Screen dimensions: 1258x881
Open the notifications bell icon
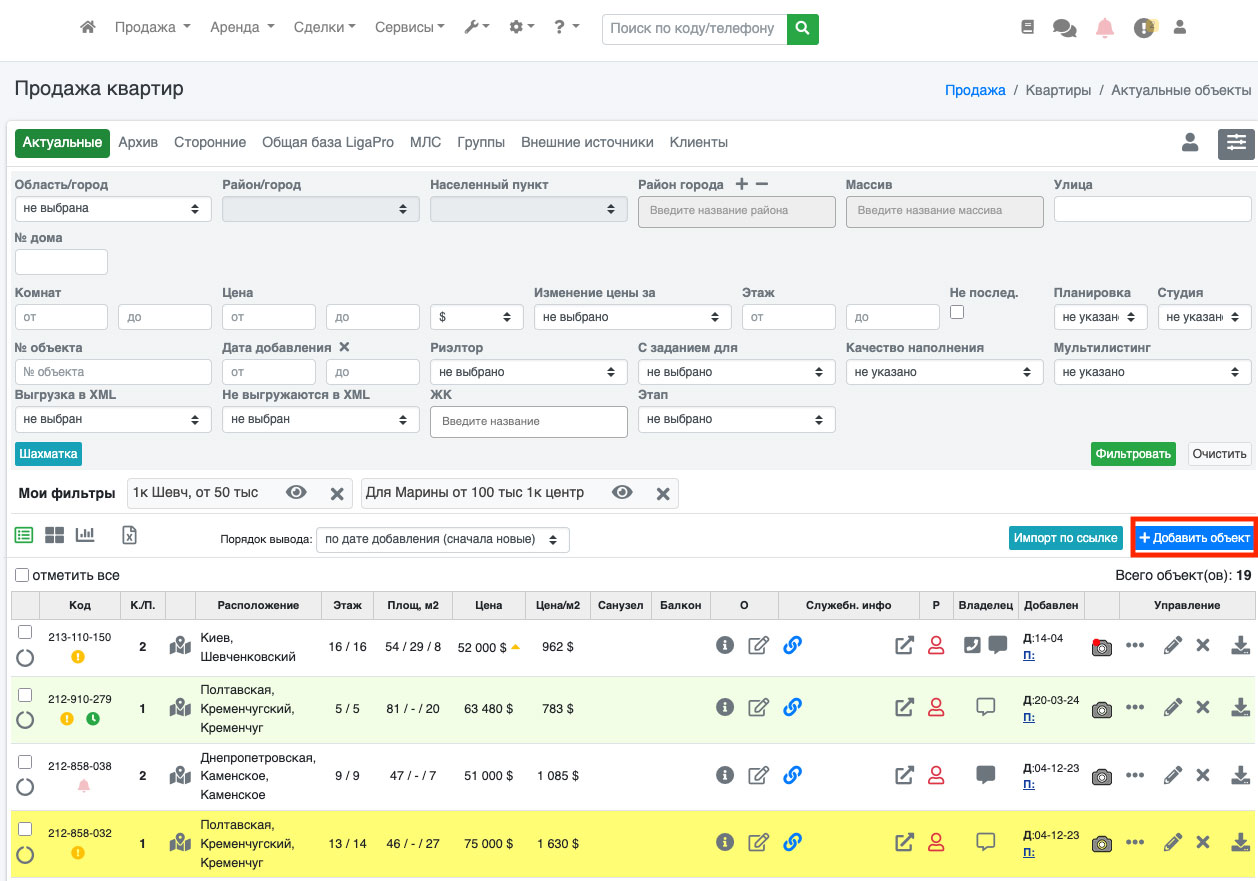point(1105,28)
